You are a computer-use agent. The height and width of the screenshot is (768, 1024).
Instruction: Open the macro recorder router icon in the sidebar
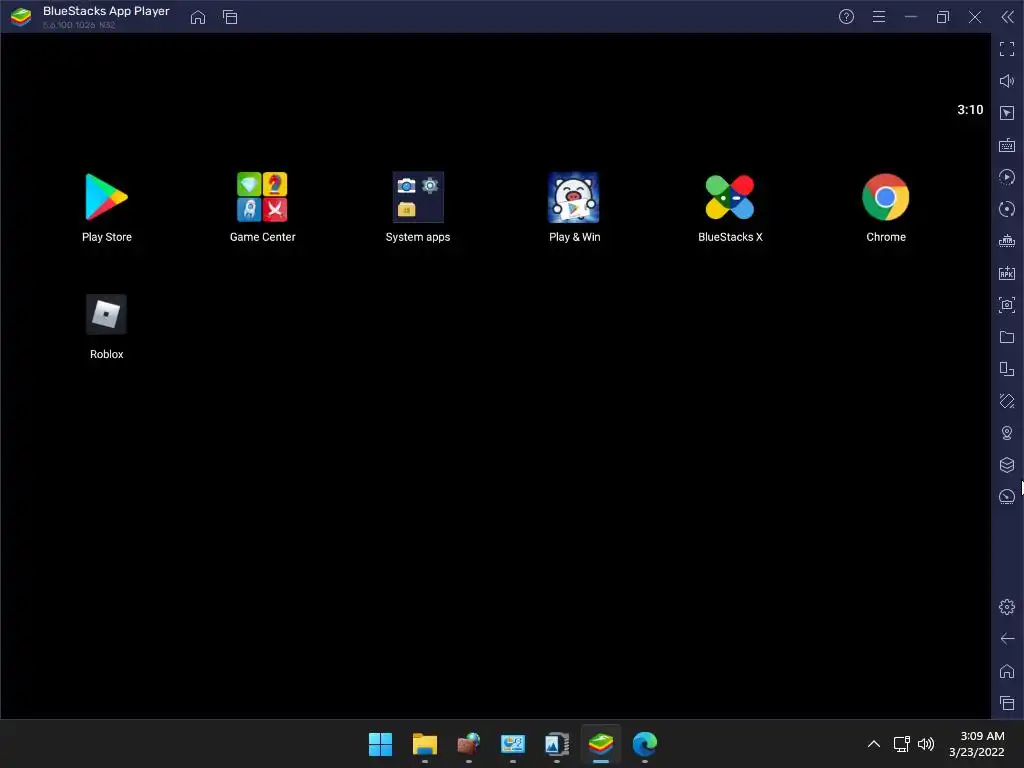1007,241
